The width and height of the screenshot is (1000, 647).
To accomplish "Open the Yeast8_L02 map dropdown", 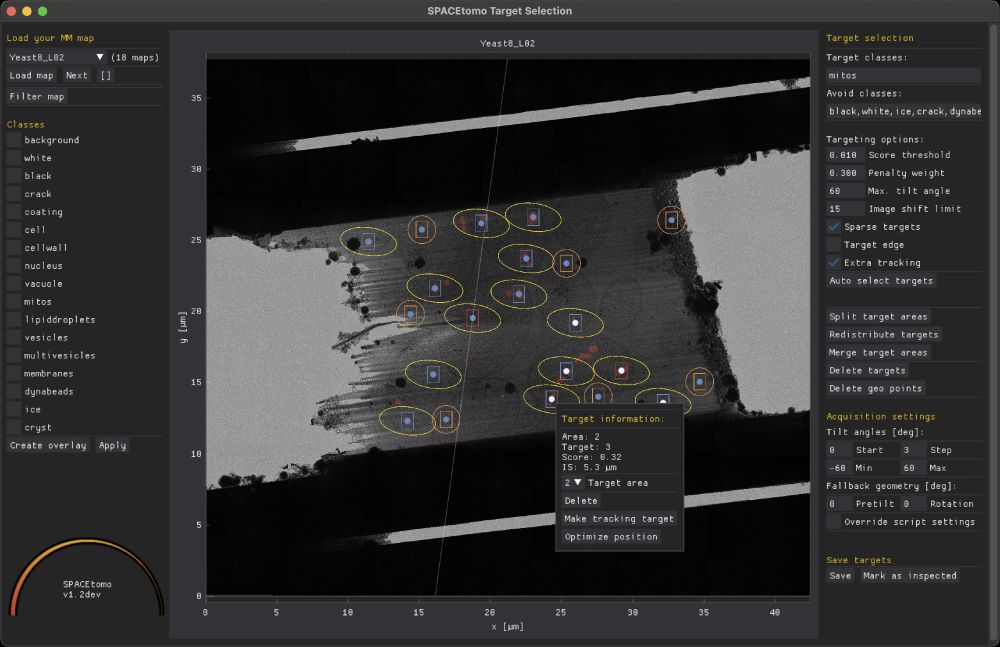I will pos(57,57).
